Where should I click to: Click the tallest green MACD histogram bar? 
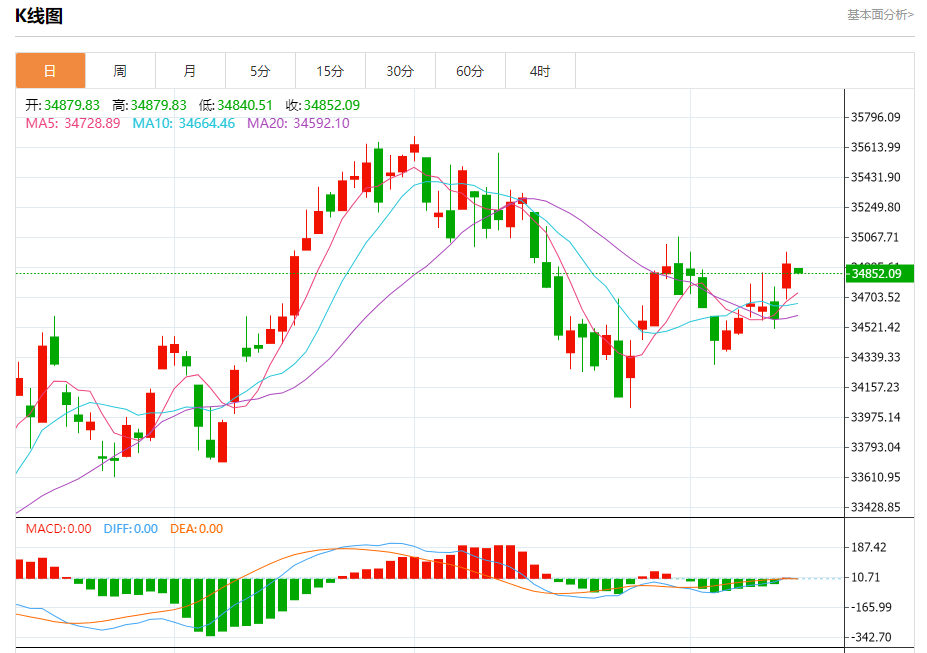click(210, 607)
